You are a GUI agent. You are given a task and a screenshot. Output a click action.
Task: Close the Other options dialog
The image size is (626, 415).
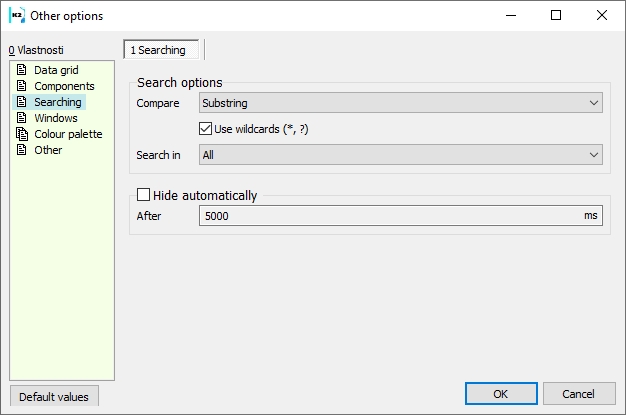601,16
